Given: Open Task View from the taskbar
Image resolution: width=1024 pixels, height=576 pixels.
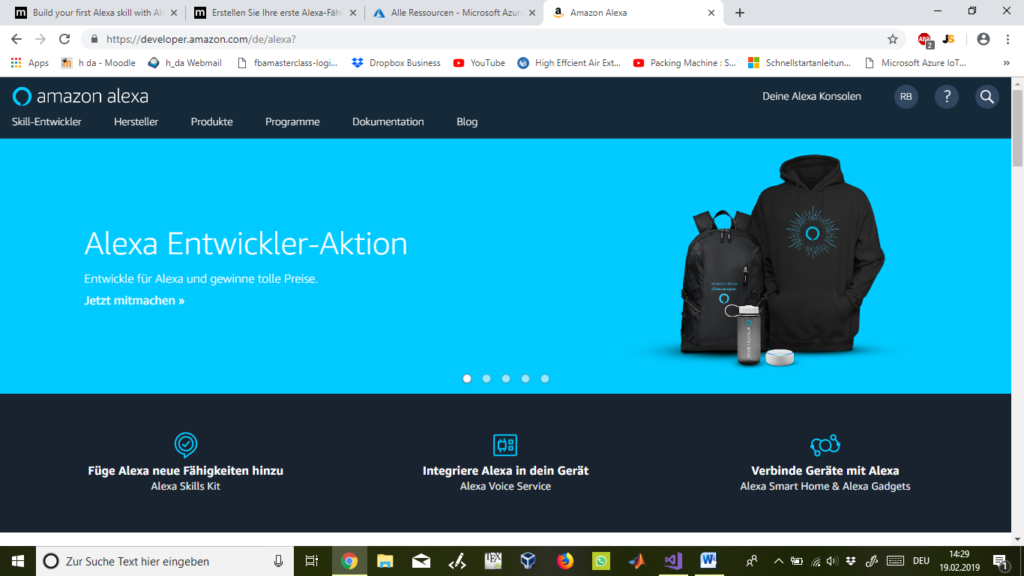Looking at the screenshot, I should pyautogui.click(x=312, y=561).
